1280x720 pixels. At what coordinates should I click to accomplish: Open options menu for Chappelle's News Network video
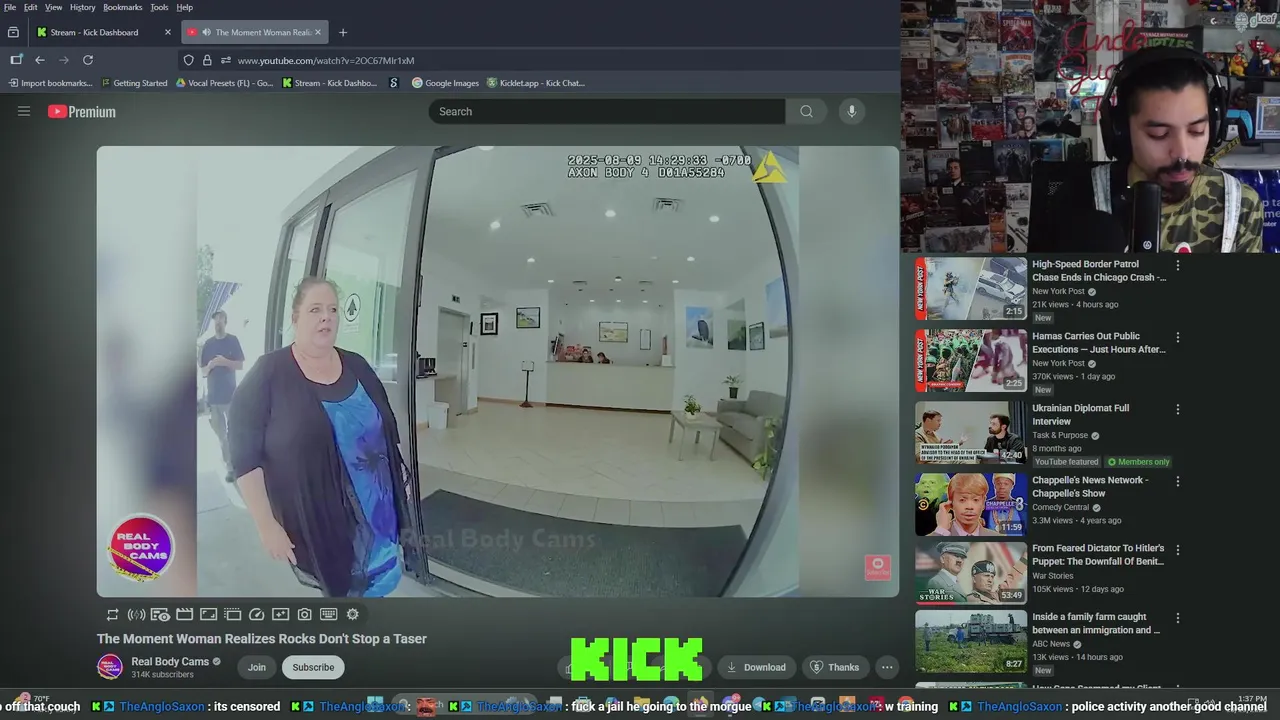tap(1178, 481)
